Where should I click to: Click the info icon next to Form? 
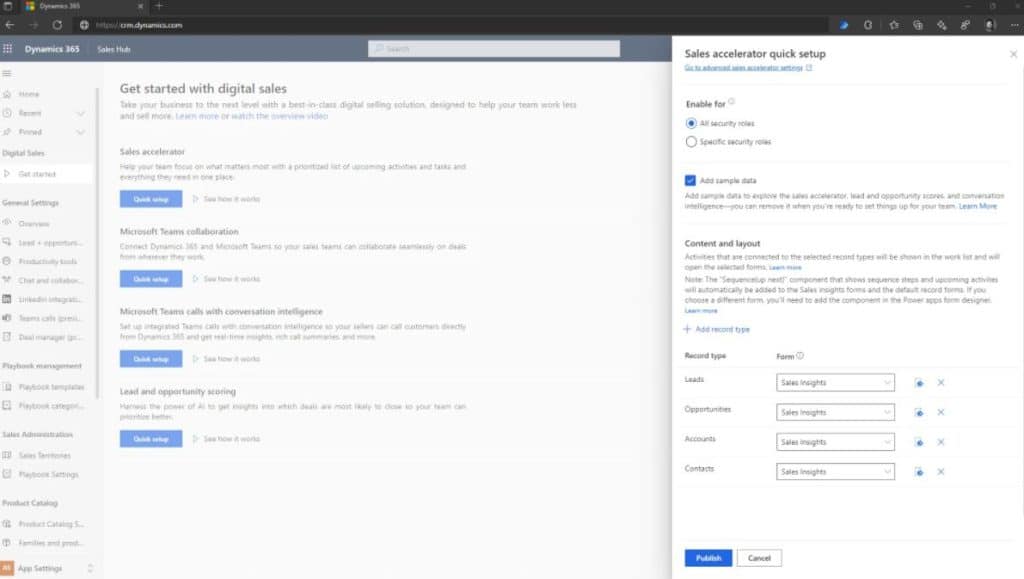[800, 356]
